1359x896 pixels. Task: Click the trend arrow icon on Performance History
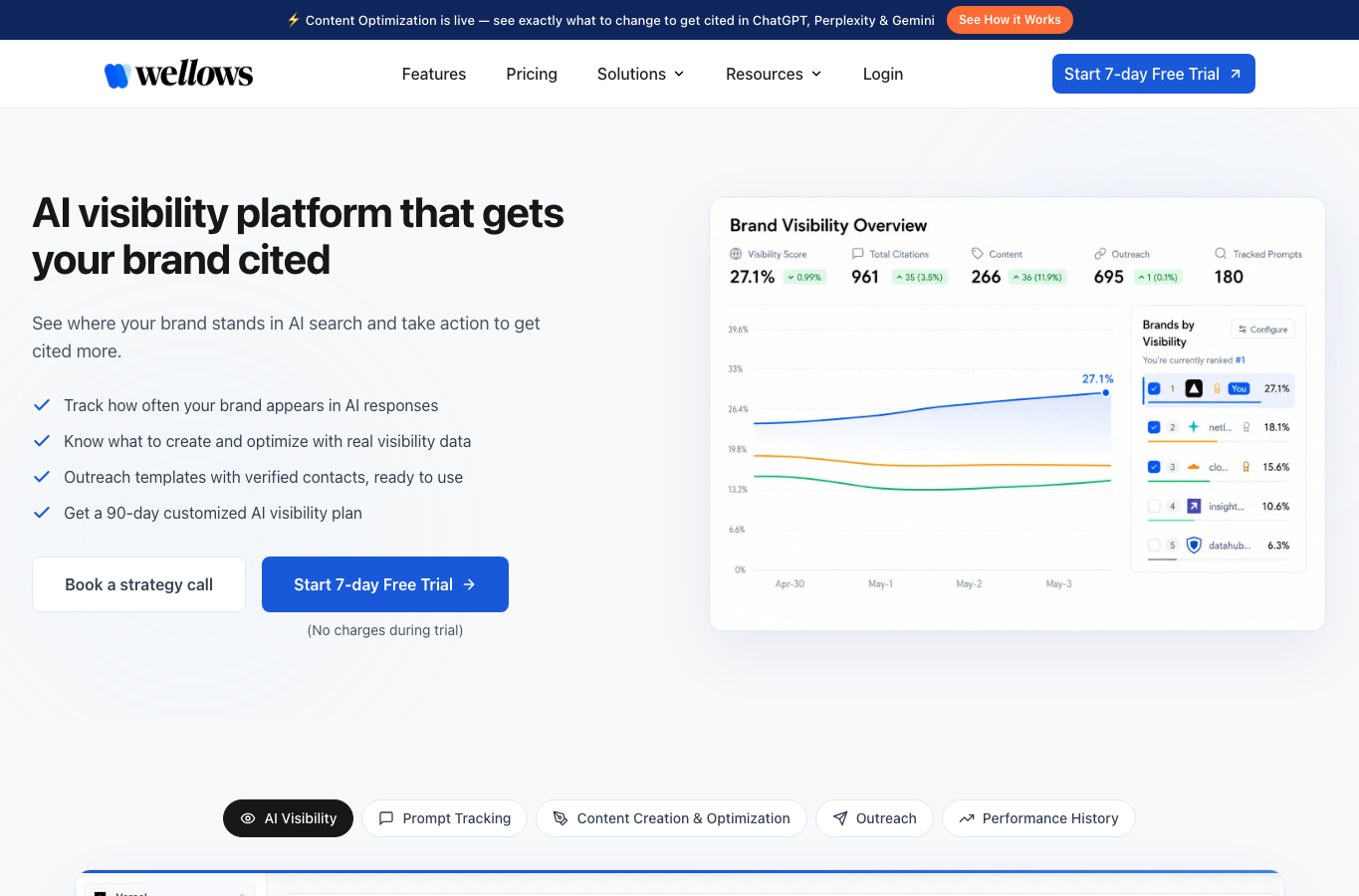pos(966,818)
